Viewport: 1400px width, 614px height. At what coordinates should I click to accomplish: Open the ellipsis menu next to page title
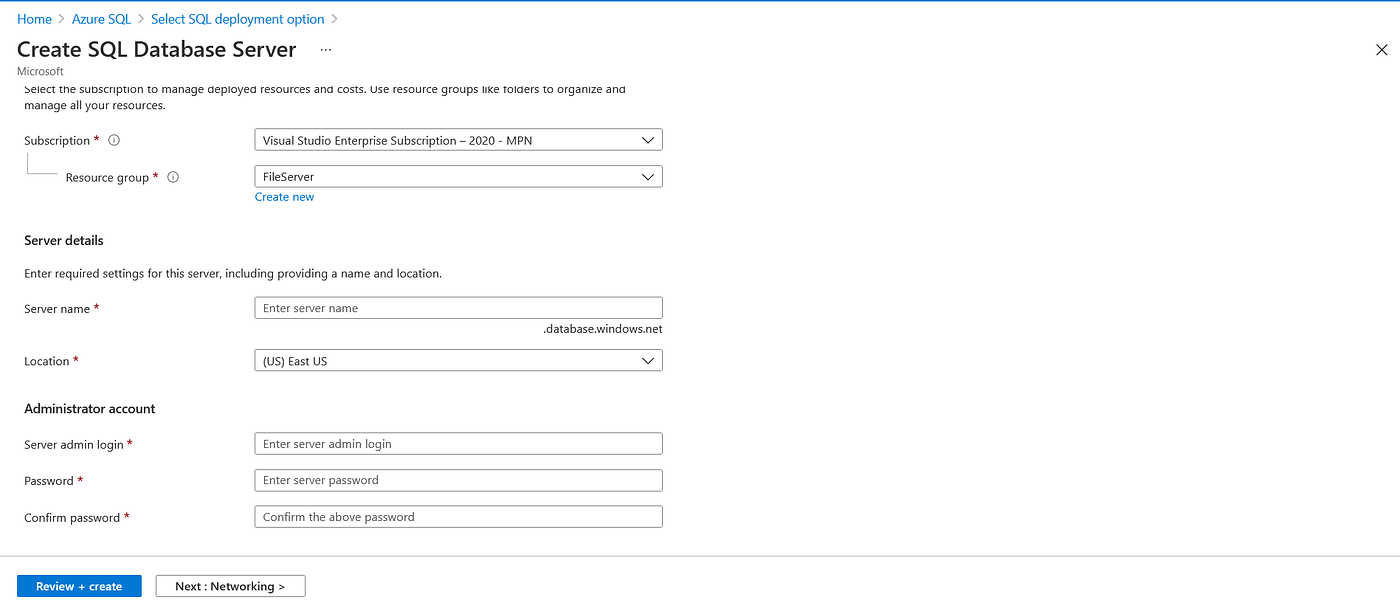[325, 49]
